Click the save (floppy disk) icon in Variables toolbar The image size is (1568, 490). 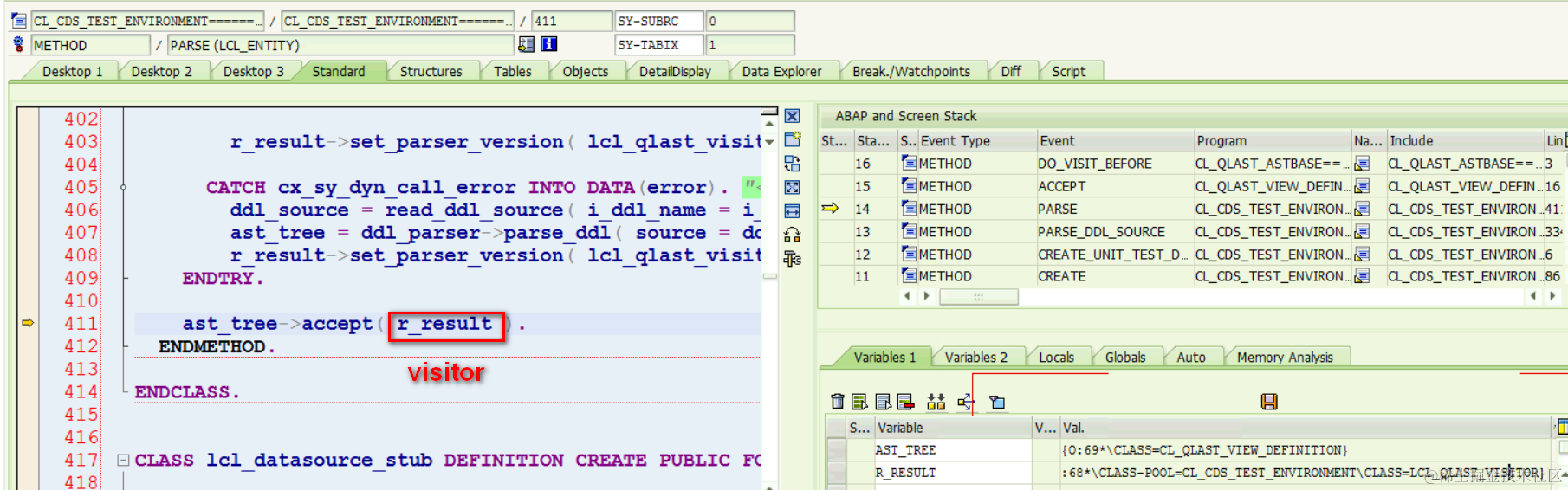click(1269, 402)
